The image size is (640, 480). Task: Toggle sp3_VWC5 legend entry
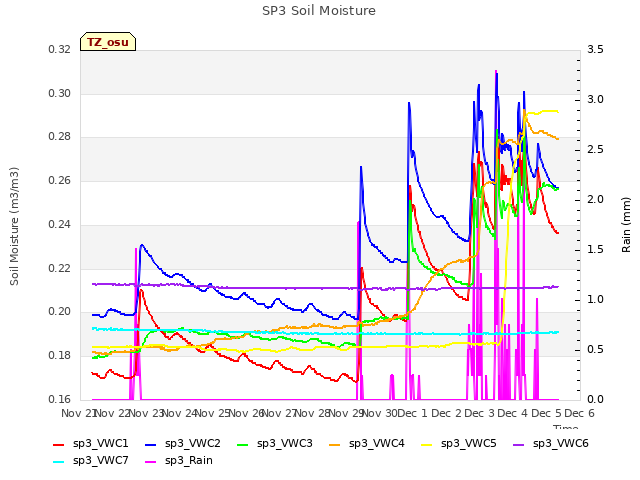459,444
